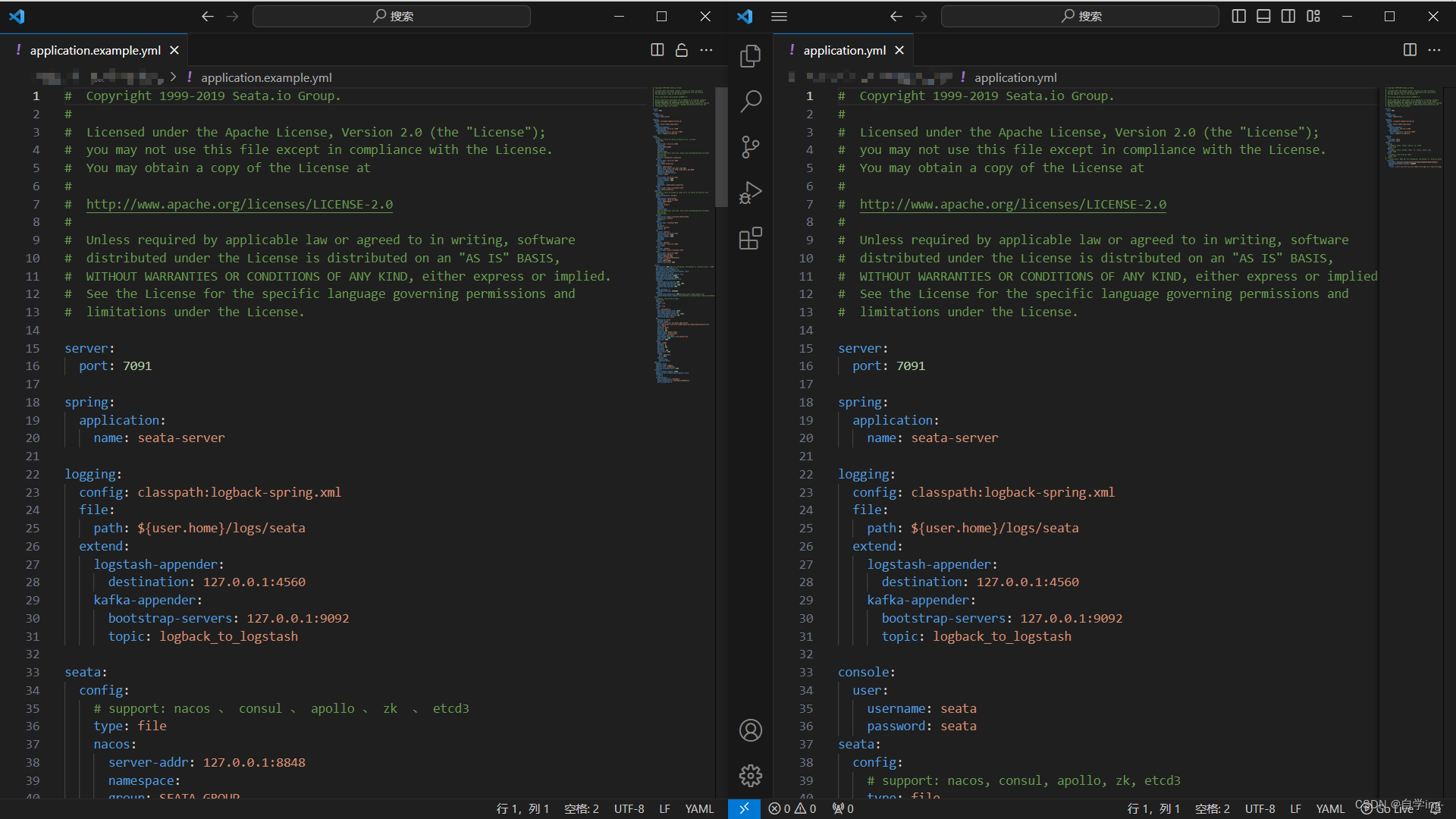1456x819 pixels.
Task: Open forwarded ports indicator in status bar
Action: tap(843, 808)
